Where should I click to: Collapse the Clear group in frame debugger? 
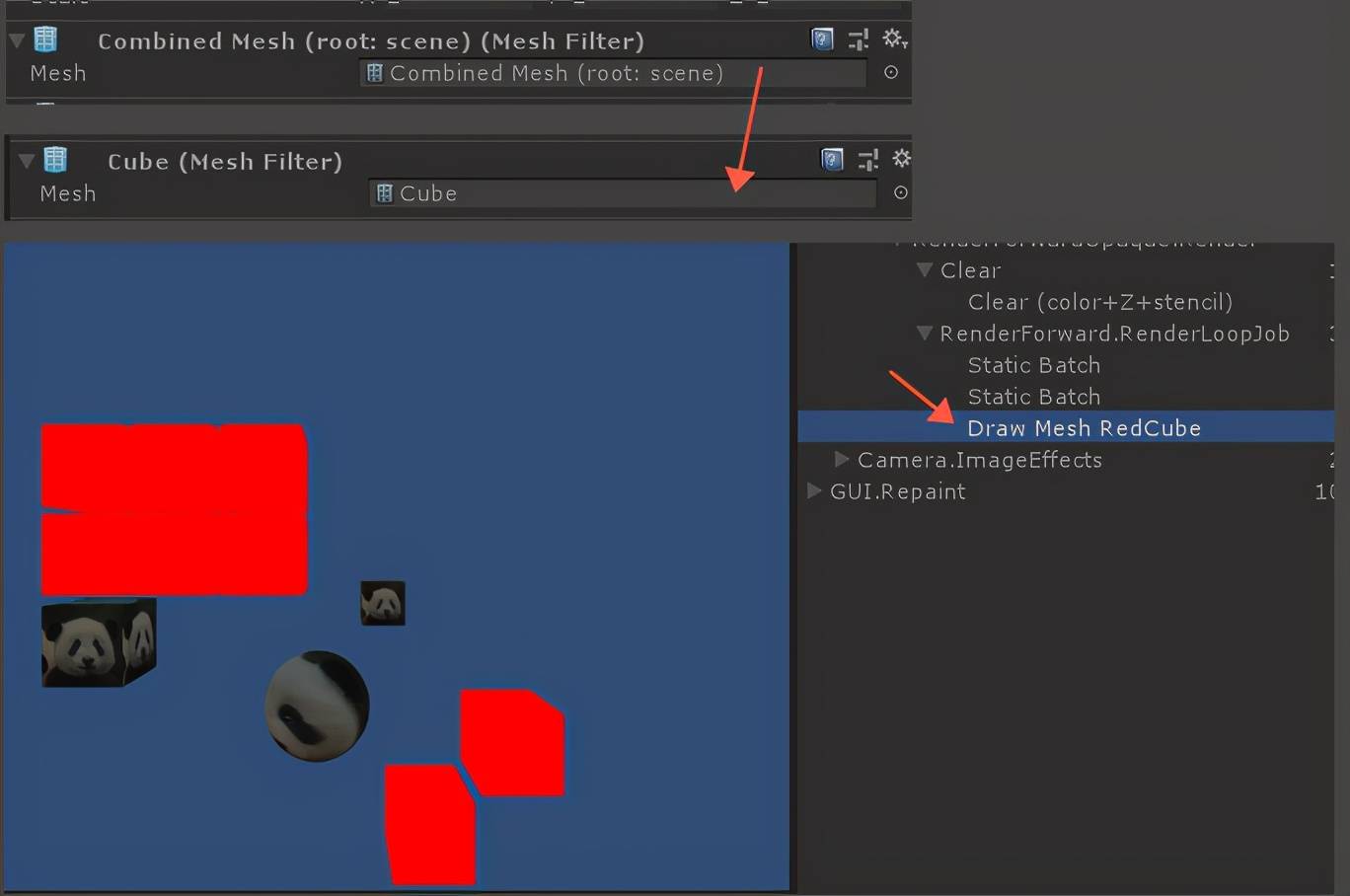(x=925, y=269)
